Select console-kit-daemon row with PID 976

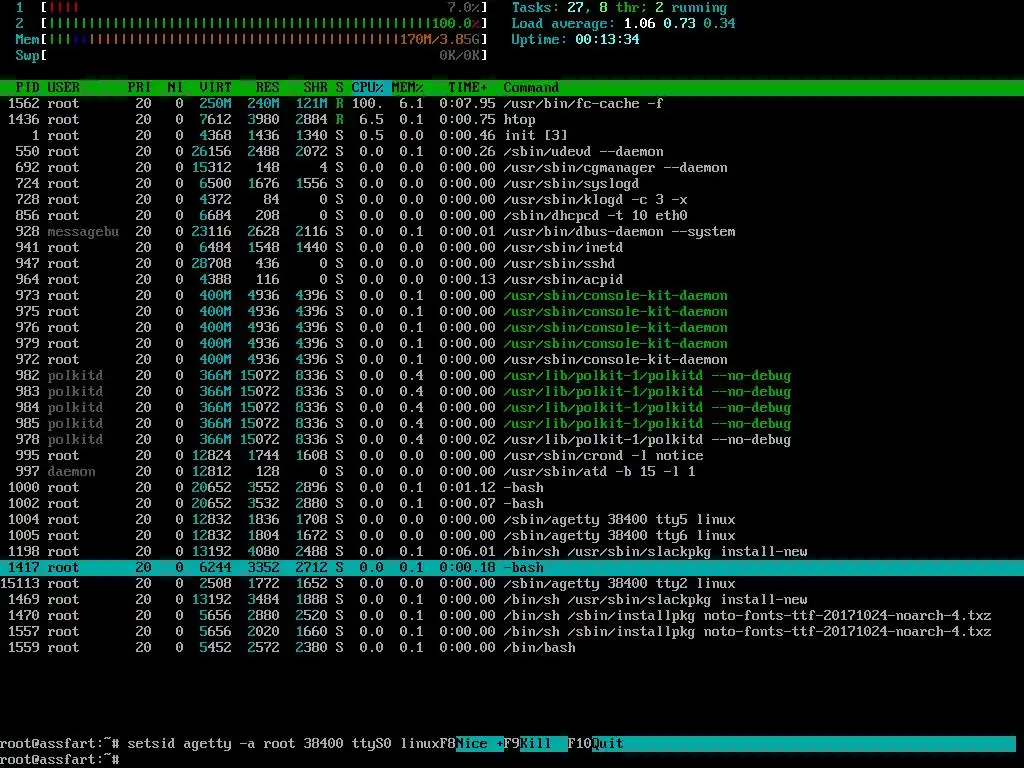click(512, 327)
